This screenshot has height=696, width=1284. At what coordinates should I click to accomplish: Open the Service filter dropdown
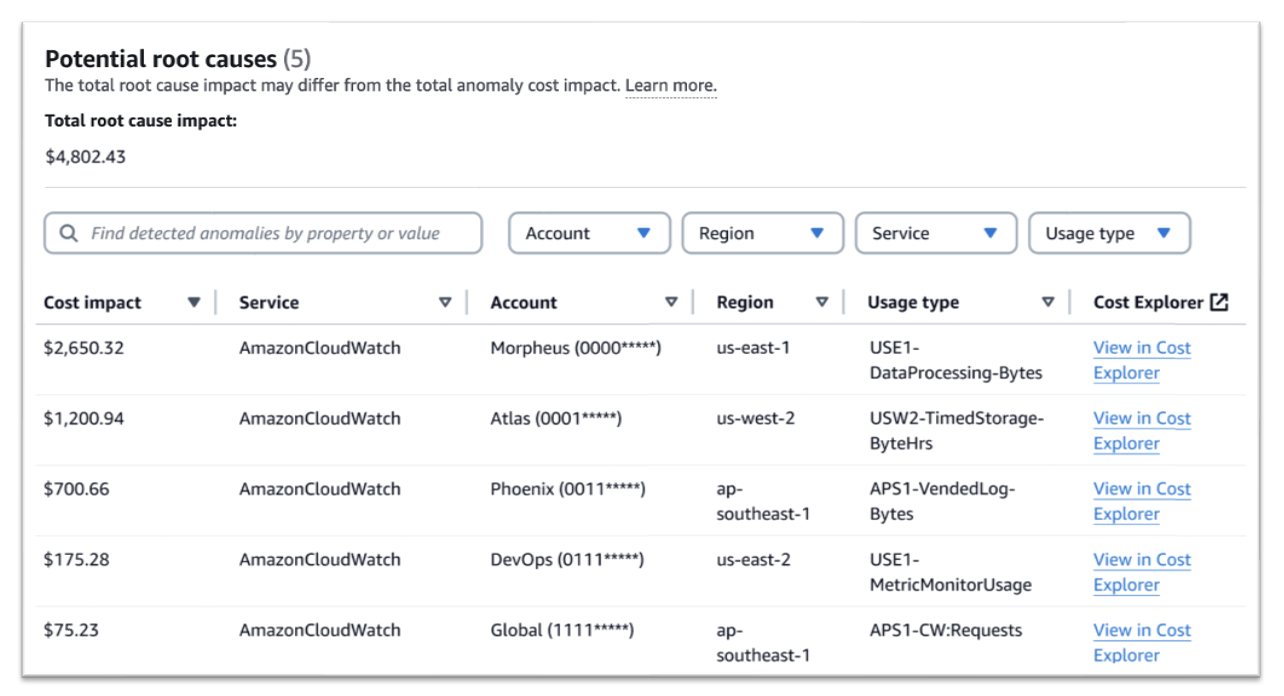[x=935, y=232]
